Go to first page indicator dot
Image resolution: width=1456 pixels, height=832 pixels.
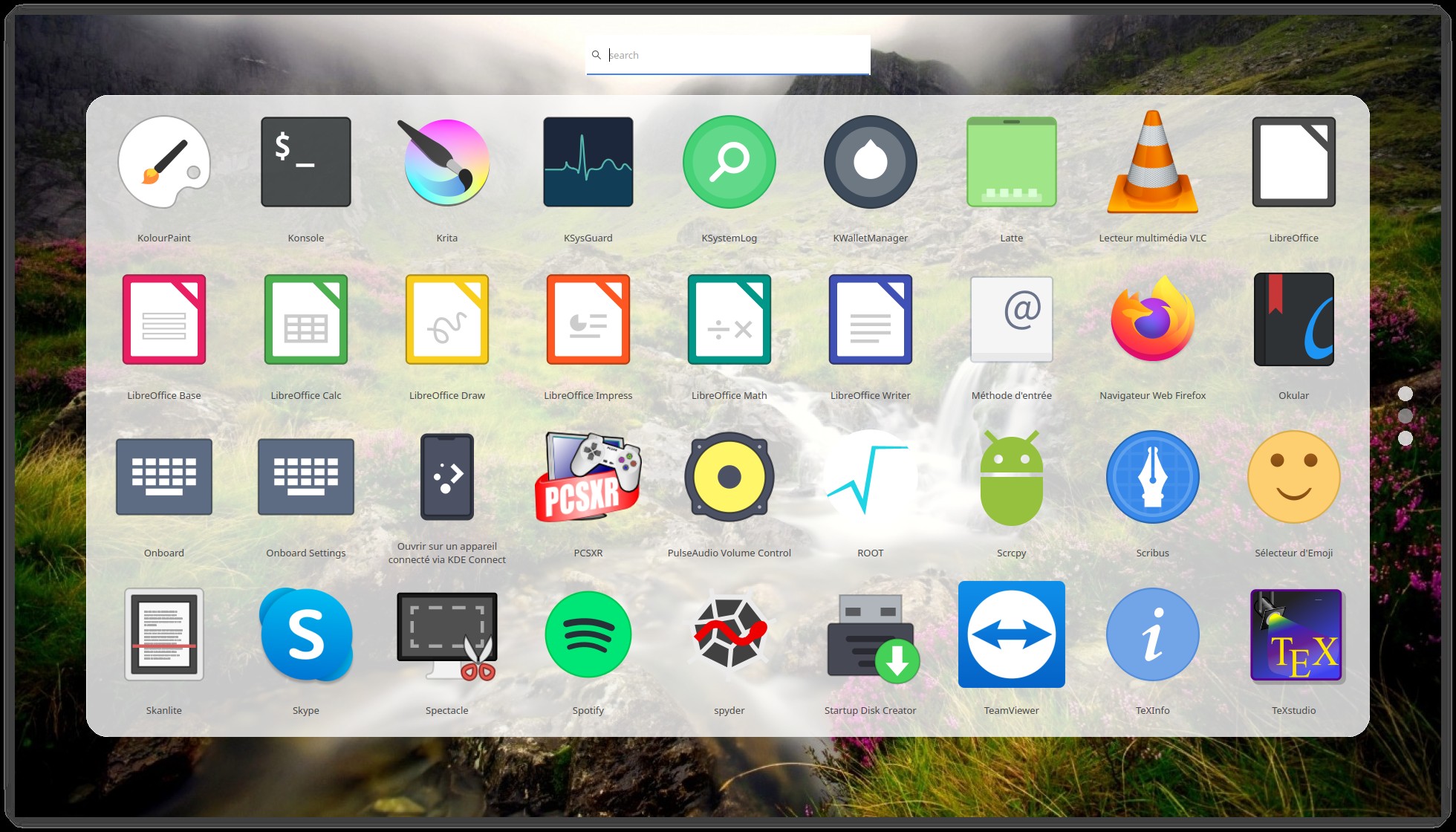pos(1405,394)
